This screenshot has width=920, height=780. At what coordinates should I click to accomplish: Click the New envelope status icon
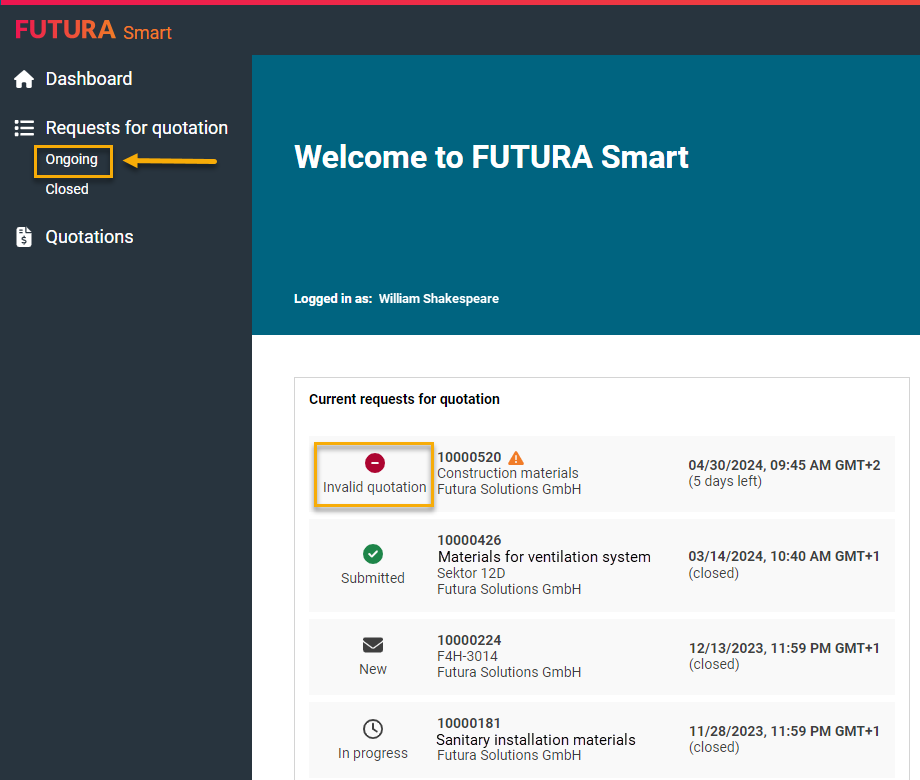373,645
